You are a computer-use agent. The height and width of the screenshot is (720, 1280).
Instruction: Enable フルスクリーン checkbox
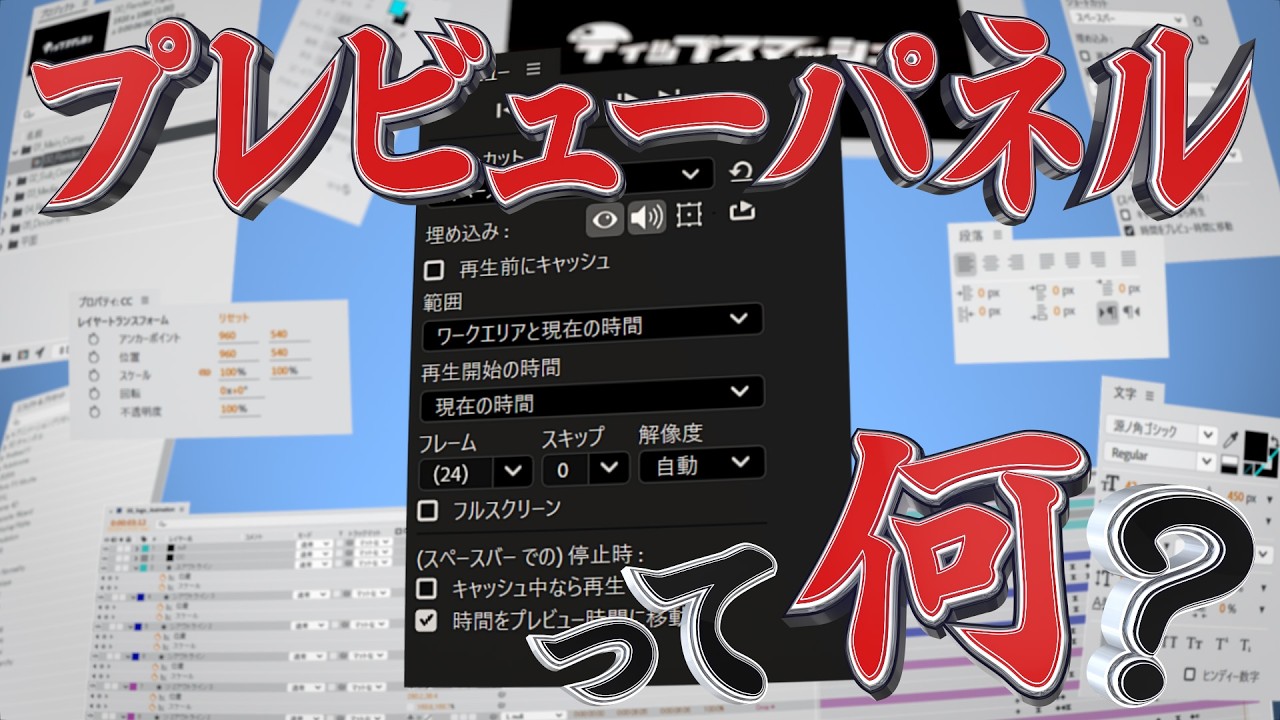click(x=428, y=511)
